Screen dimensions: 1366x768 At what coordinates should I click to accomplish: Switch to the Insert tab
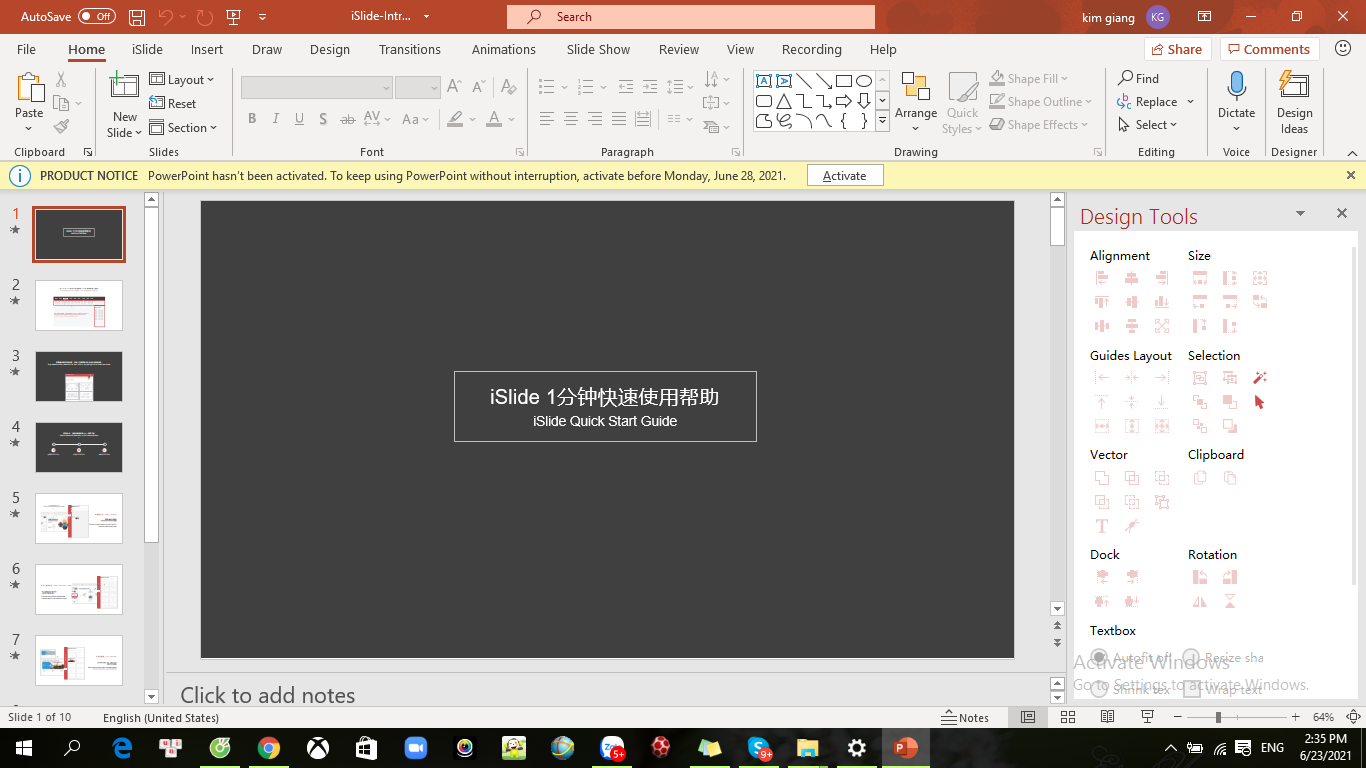point(207,49)
